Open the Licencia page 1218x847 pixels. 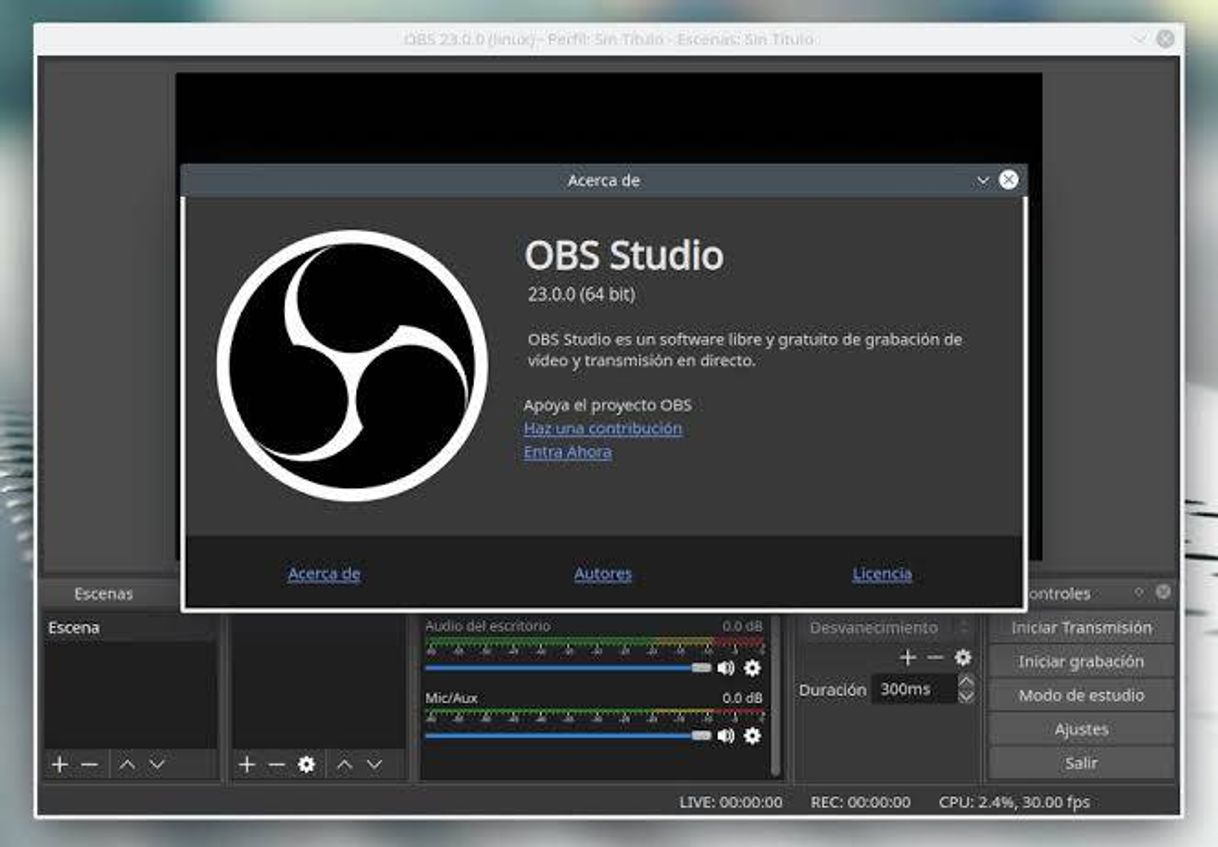[881, 574]
